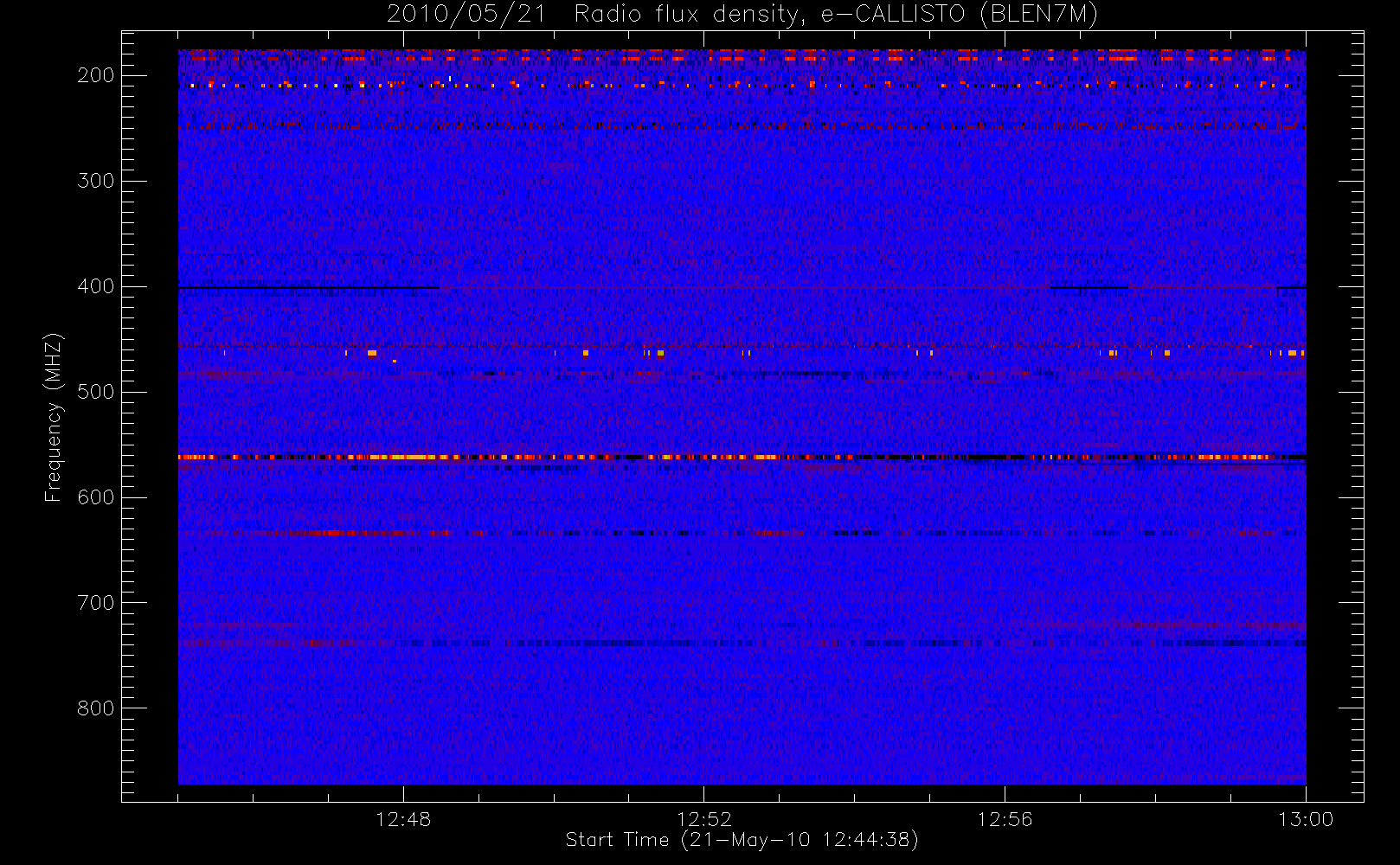Click the 12:56 time tick label
This screenshot has width=1400, height=865.
point(1005,819)
